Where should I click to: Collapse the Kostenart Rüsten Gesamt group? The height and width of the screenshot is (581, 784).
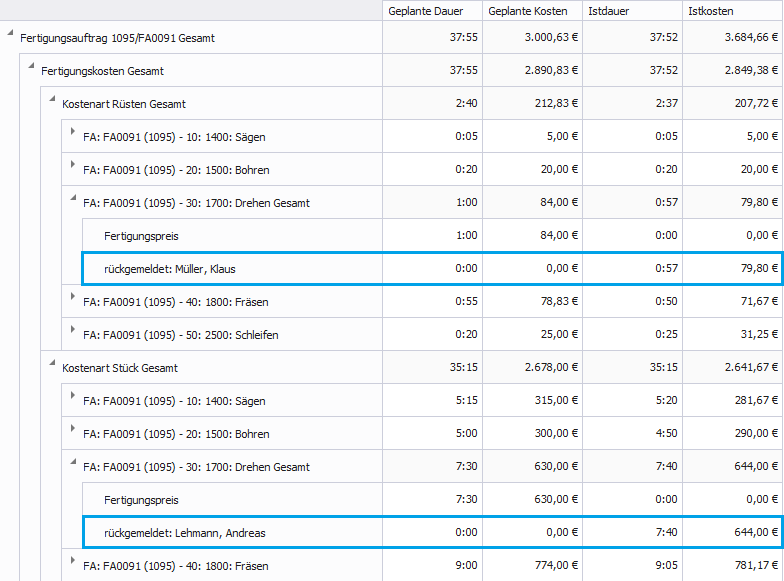coord(52,101)
